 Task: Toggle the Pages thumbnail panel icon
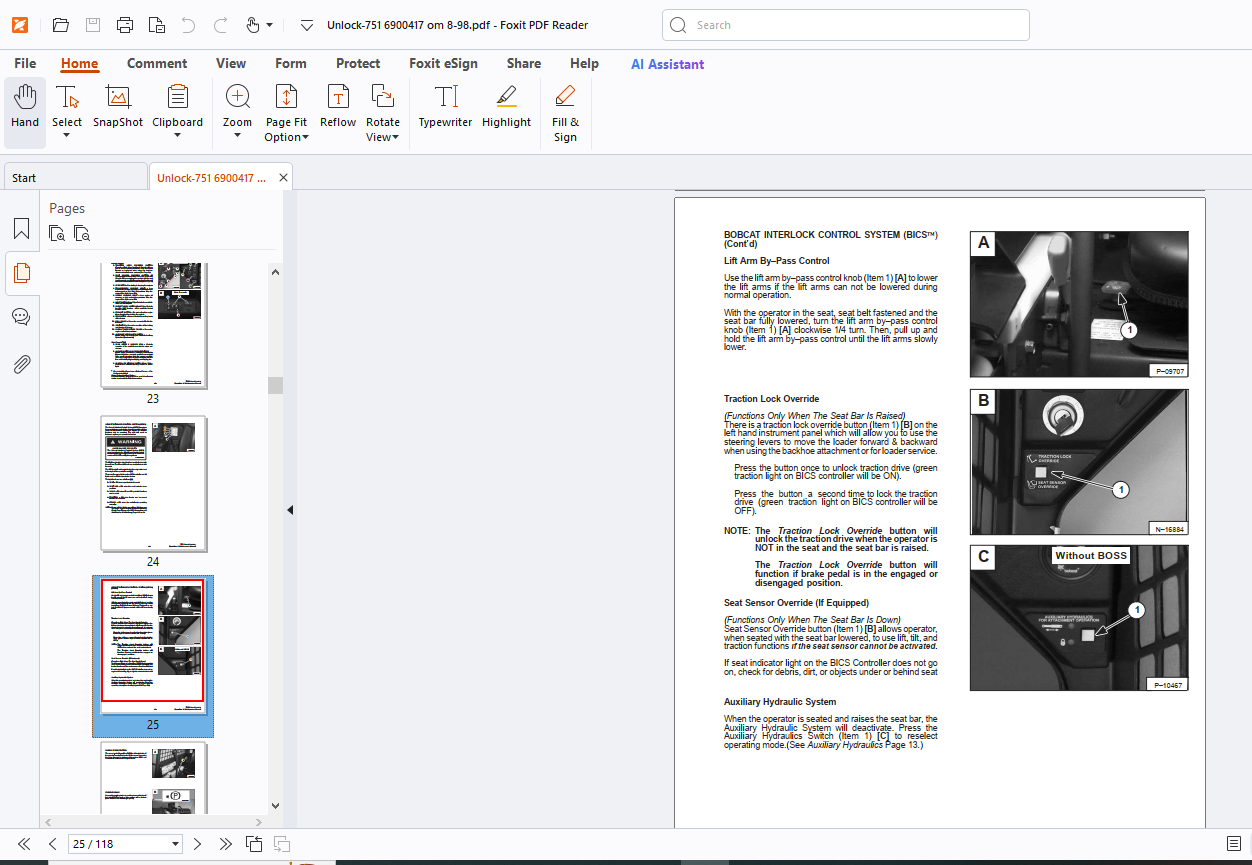[21, 272]
